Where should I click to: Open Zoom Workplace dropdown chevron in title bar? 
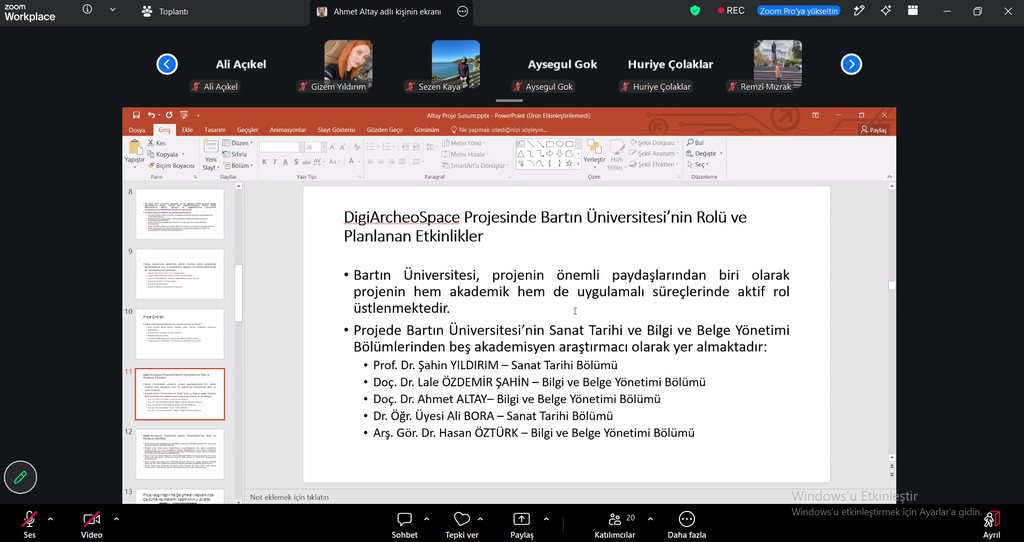point(112,10)
